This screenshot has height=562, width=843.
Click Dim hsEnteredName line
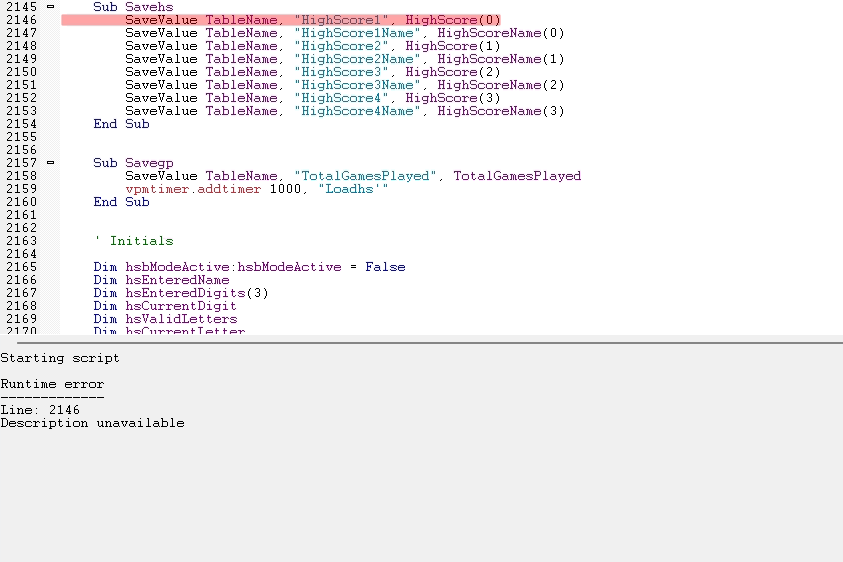tap(161, 280)
